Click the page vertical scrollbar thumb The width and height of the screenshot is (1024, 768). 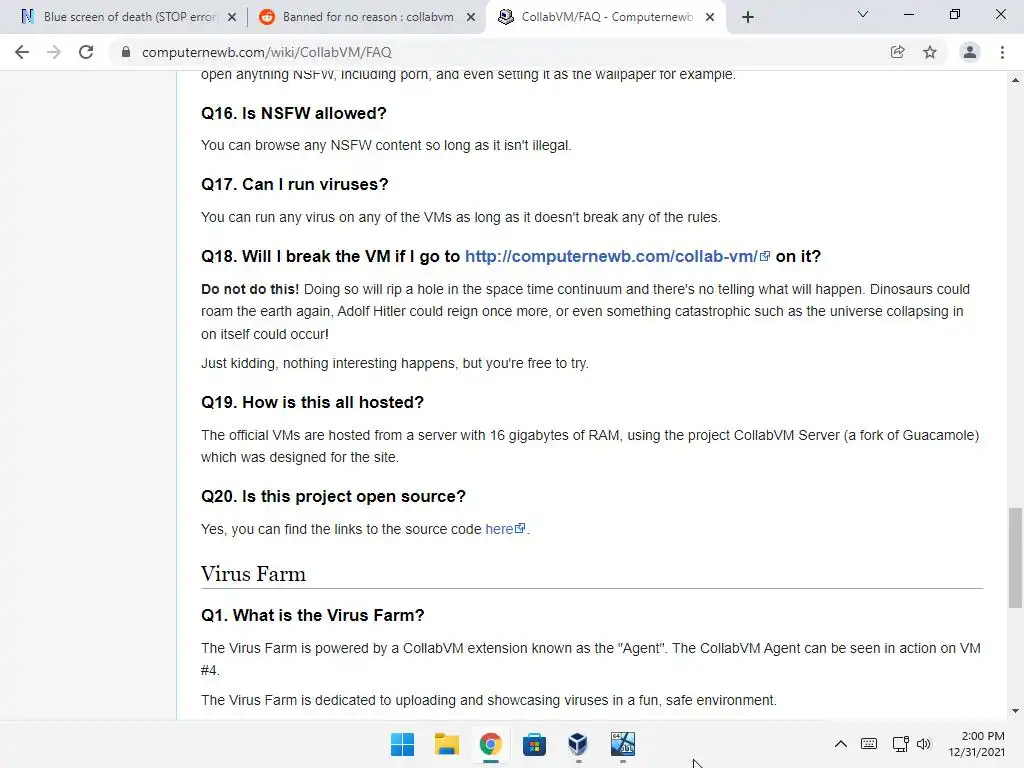[1015, 558]
